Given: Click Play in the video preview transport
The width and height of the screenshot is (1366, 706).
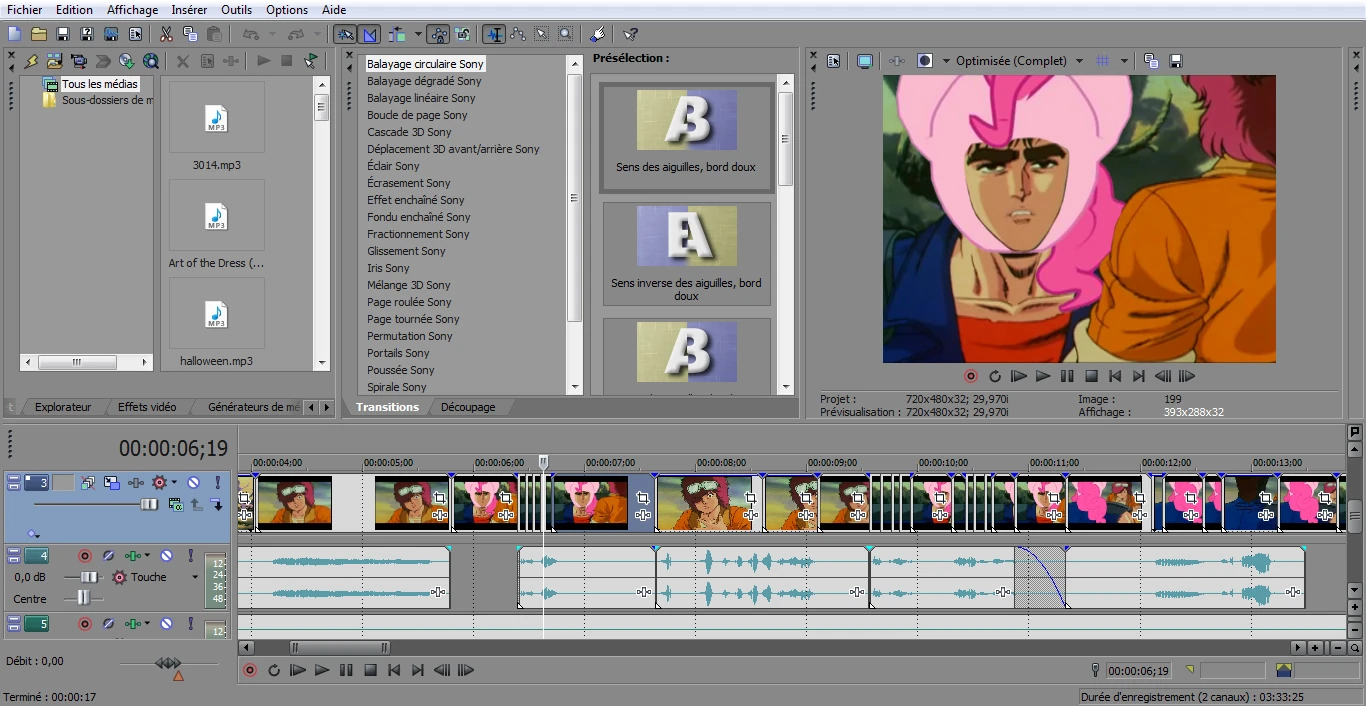Looking at the screenshot, I should click(x=1043, y=376).
